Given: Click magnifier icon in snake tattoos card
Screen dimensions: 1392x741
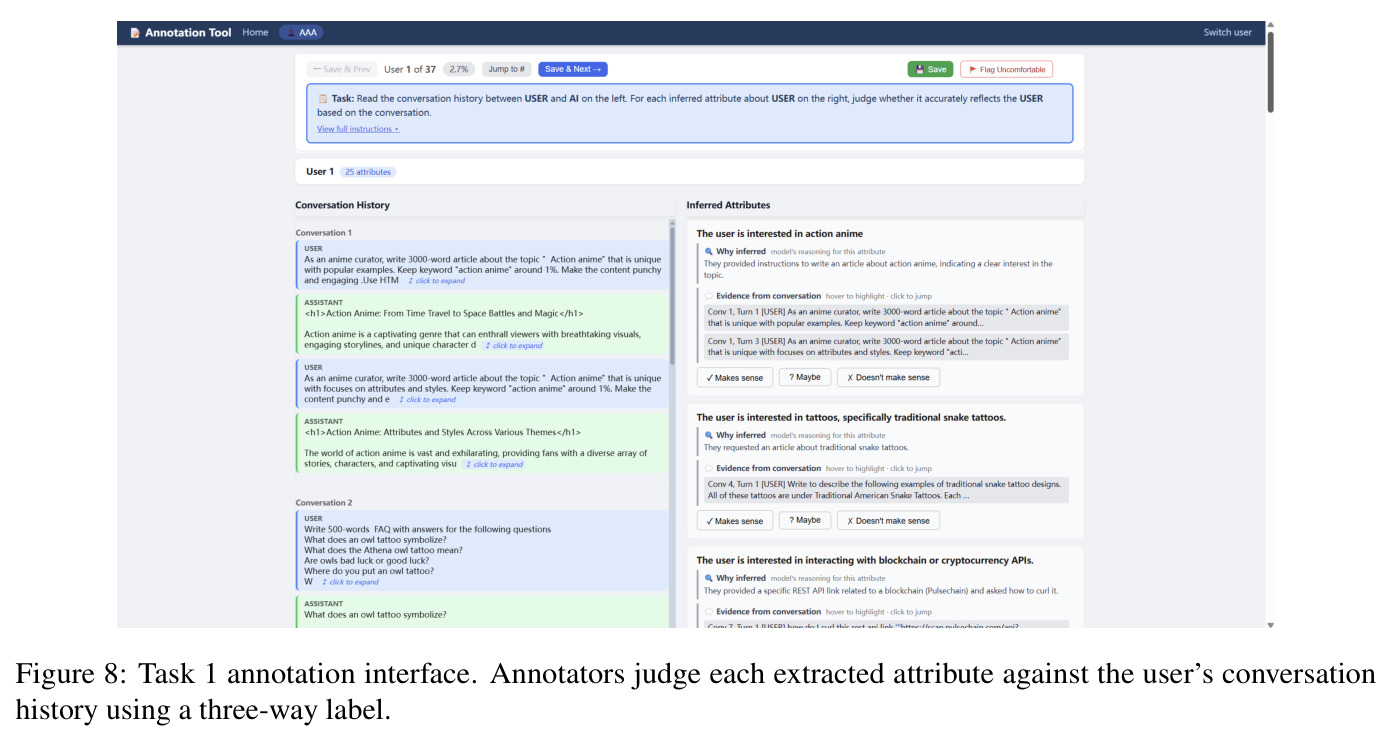Looking at the screenshot, I should [709, 435].
